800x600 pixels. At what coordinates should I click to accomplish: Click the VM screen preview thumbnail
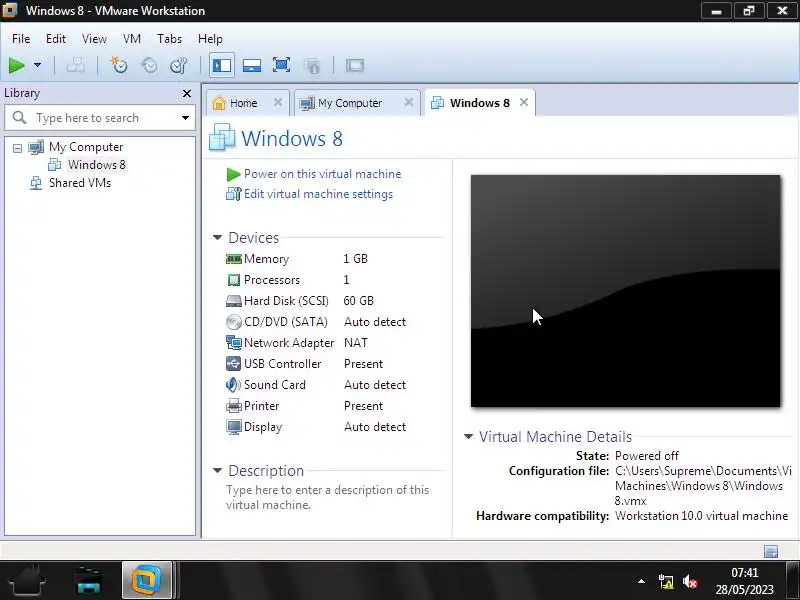coord(626,291)
